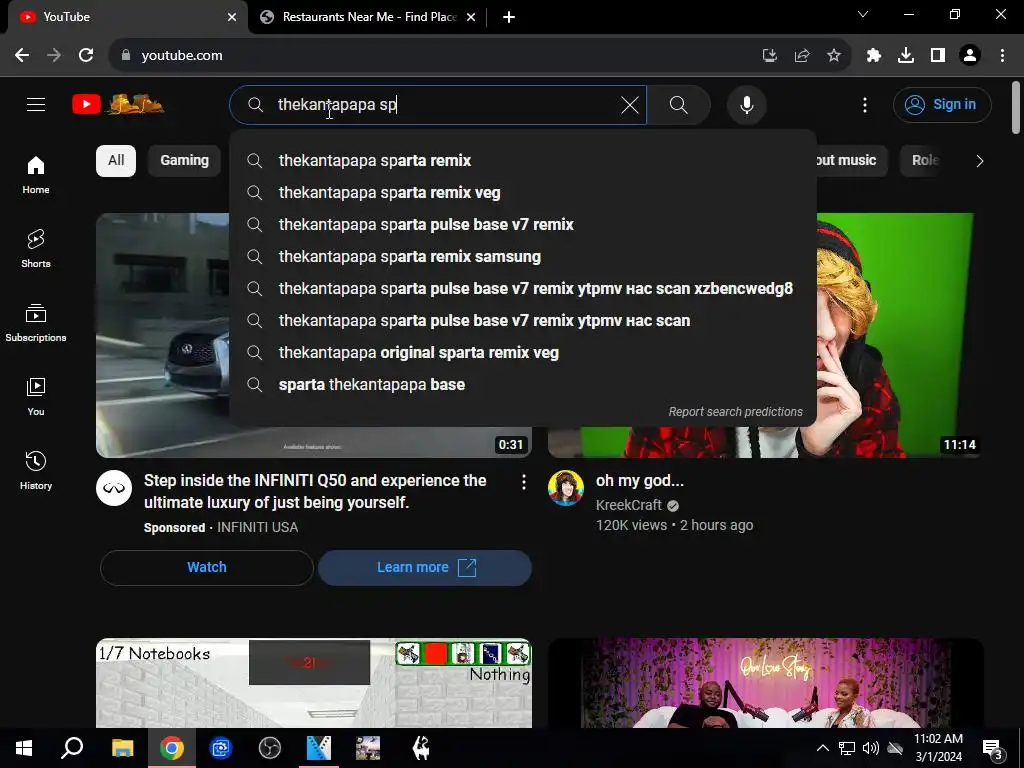
Task: Open Chrome extensions puzzle icon
Action: (x=874, y=56)
